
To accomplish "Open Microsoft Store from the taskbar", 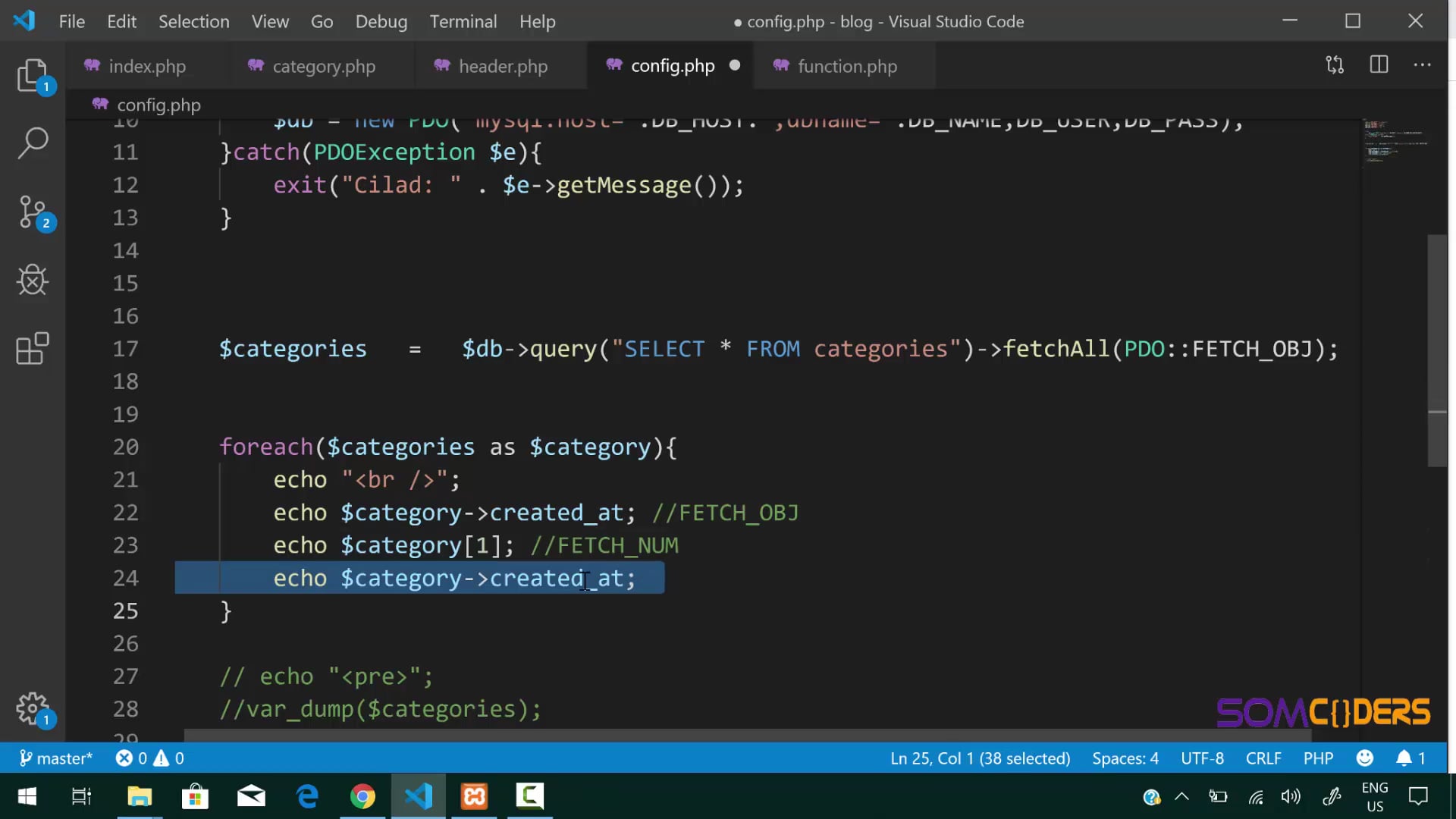I will coord(195,796).
